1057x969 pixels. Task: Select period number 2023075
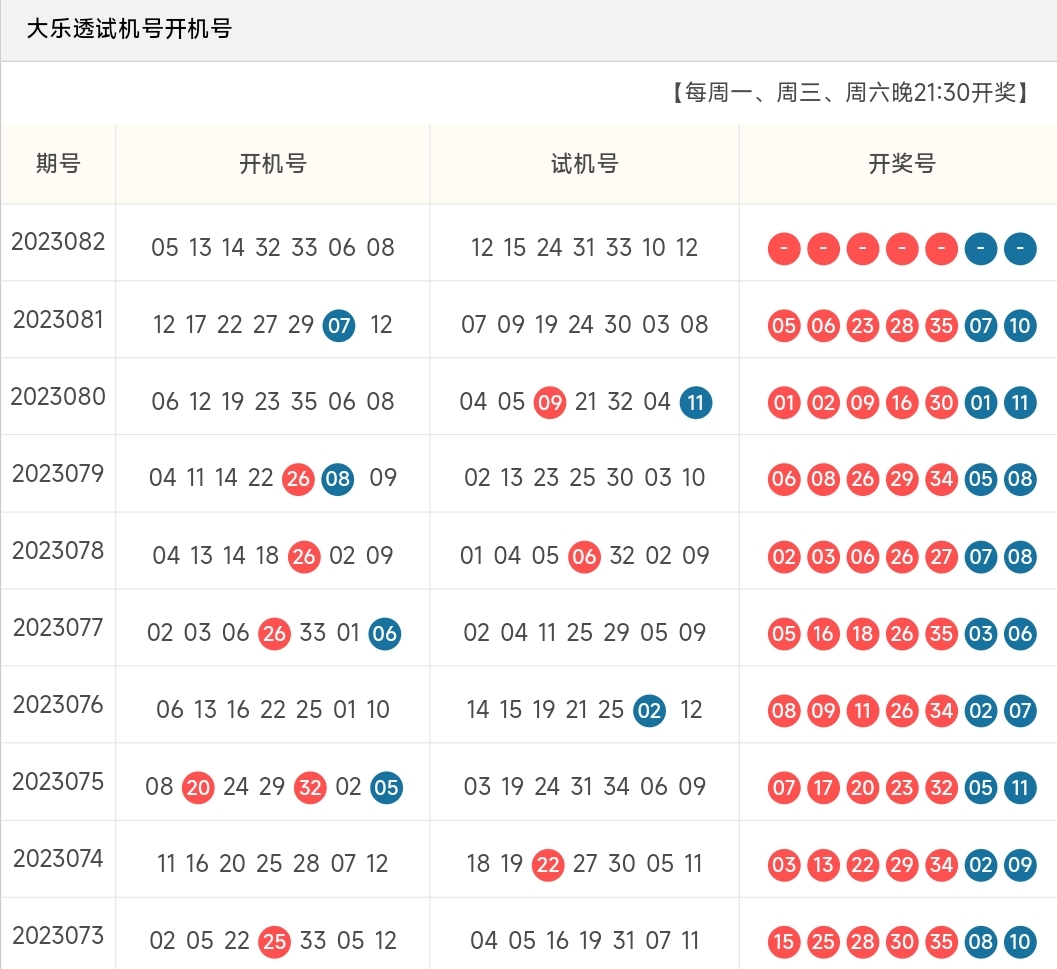point(58,781)
